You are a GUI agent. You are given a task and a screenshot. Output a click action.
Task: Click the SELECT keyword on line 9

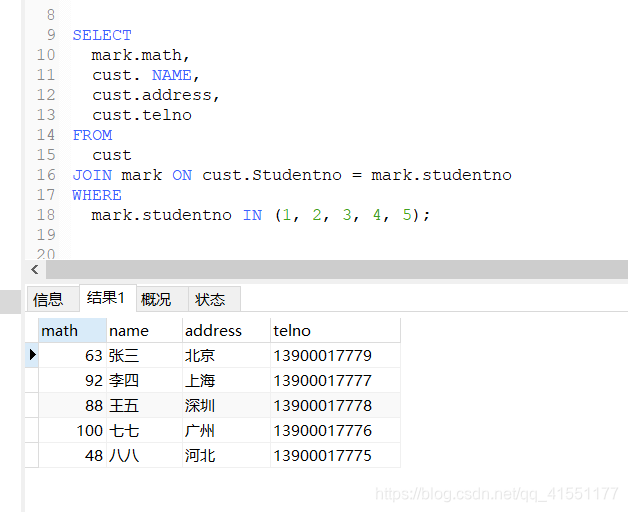pyautogui.click(x=102, y=35)
